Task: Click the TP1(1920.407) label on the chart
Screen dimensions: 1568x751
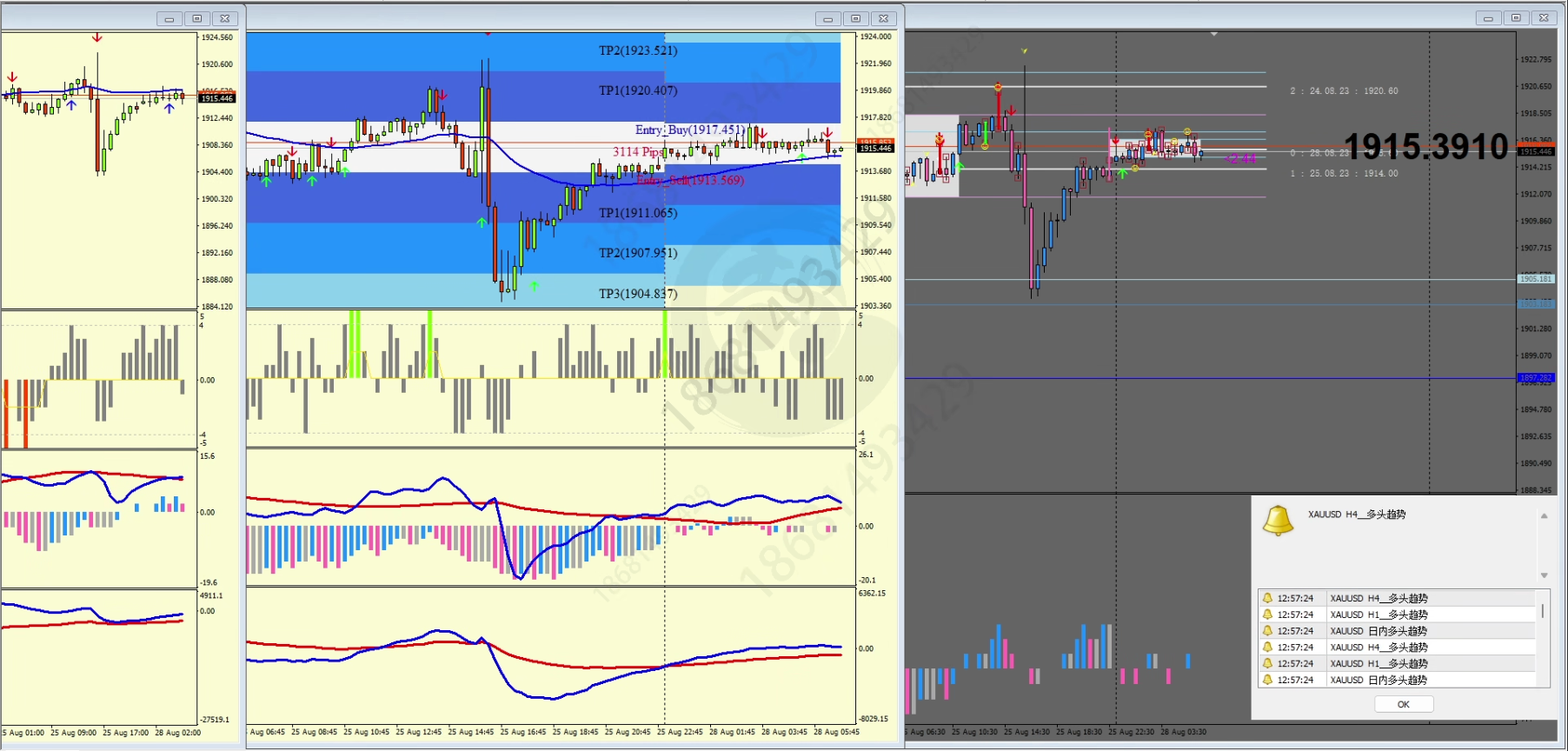Action: click(638, 90)
